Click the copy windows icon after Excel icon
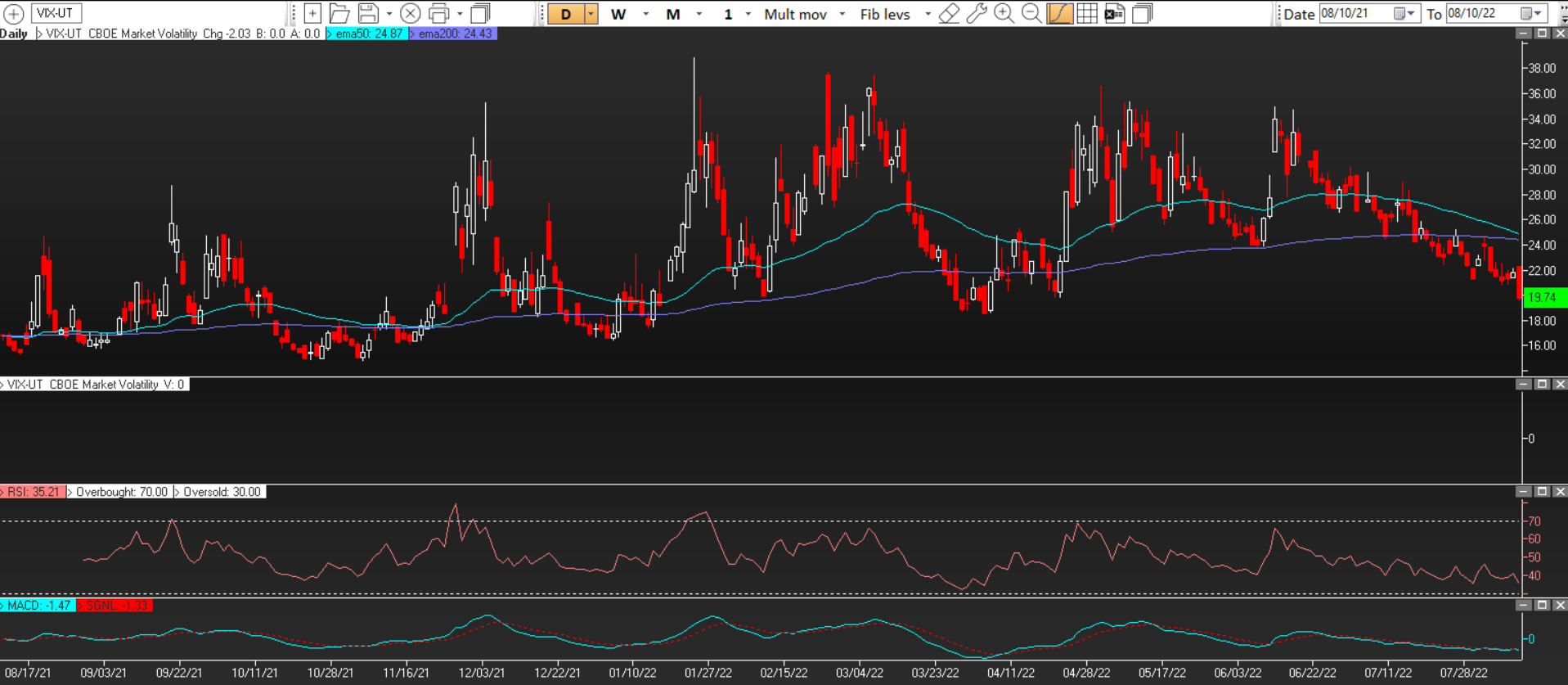 [x=1143, y=13]
